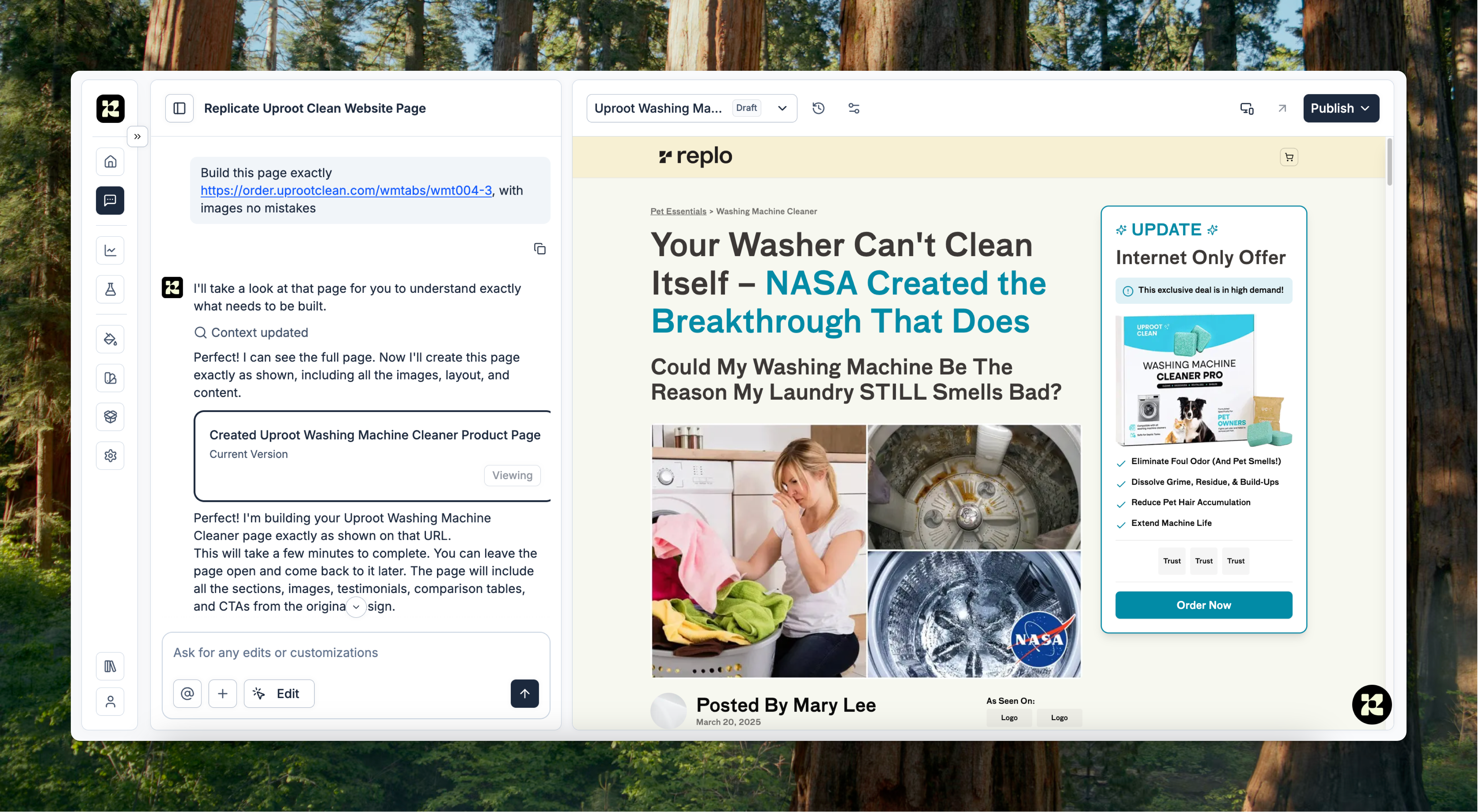The width and height of the screenshot is (1478, 812).
Task: Open the paint bucket styles icon
Action: coord(110,340)
